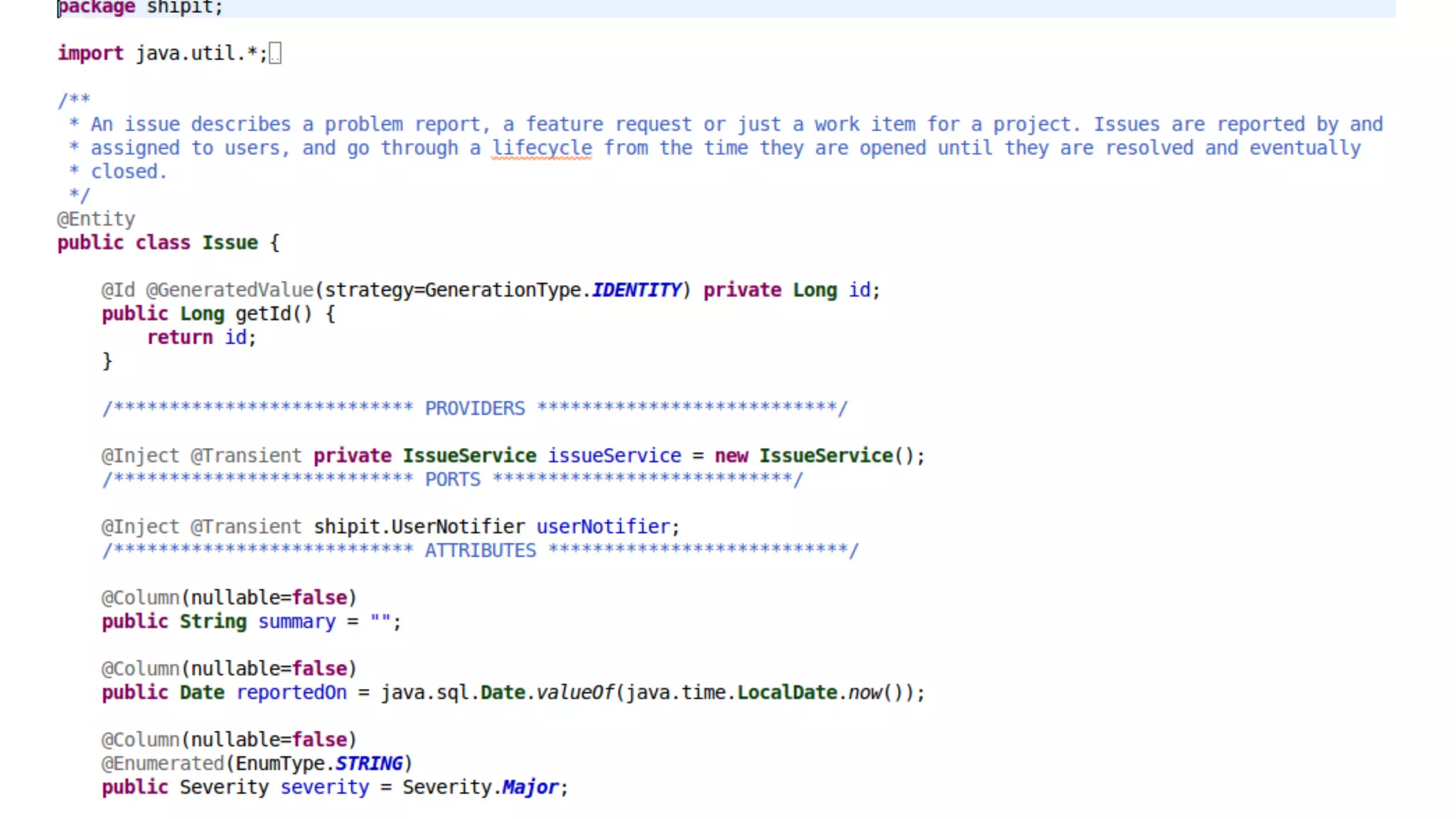Click the PORTS comment heading
The width and height of the screenshot is (1456, 819).
pyautogui.click(x=453, y=480)
